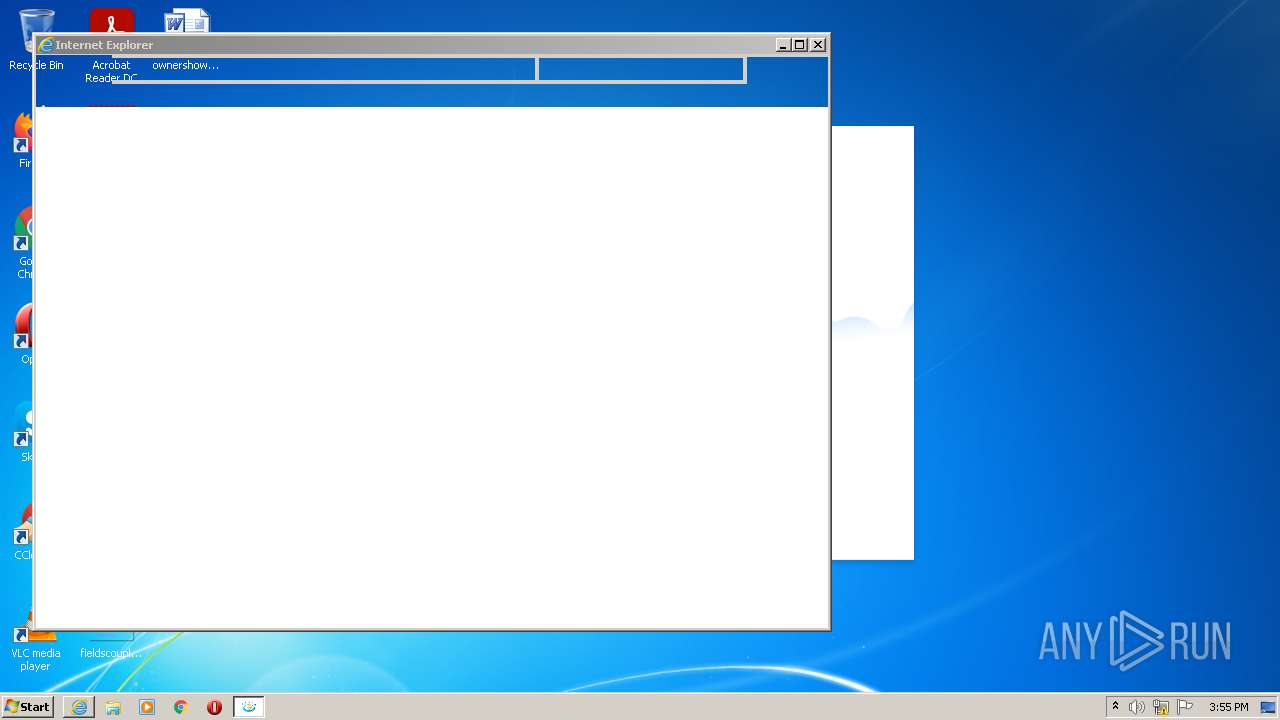This screenshot has height=720, width=1280.
Task: Close the Internet Explorer window
Action: click(x=818, y=45)
